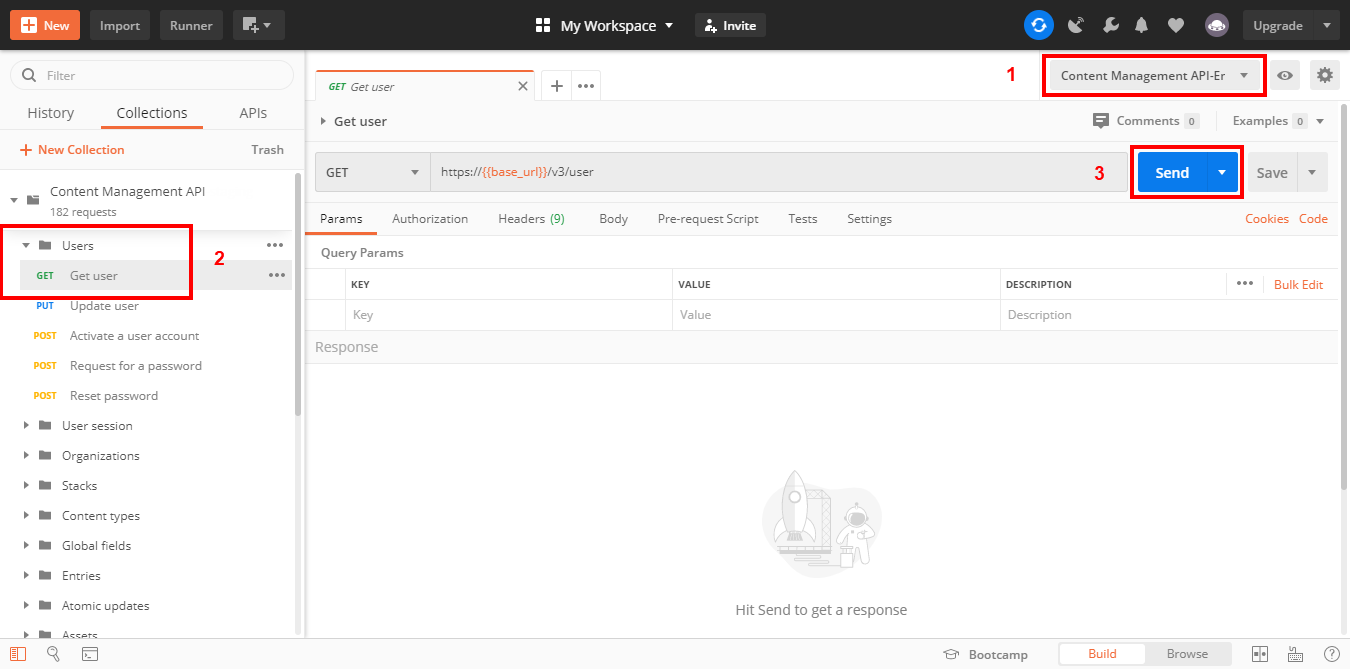Image resolution: width=1350 pixels, height=669 pixels.
Task: Open the Authorization tab
Action: point(430,218)
